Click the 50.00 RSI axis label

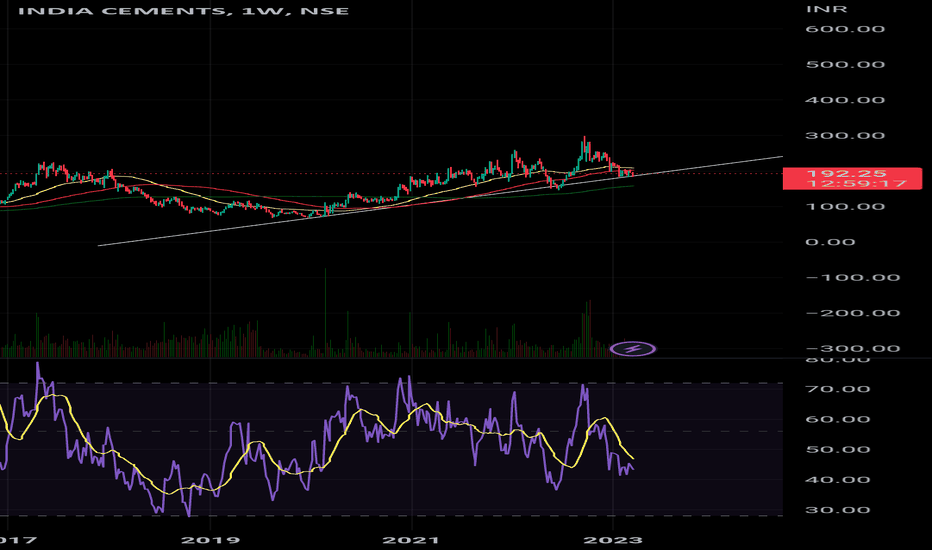[x=838, y=450]
